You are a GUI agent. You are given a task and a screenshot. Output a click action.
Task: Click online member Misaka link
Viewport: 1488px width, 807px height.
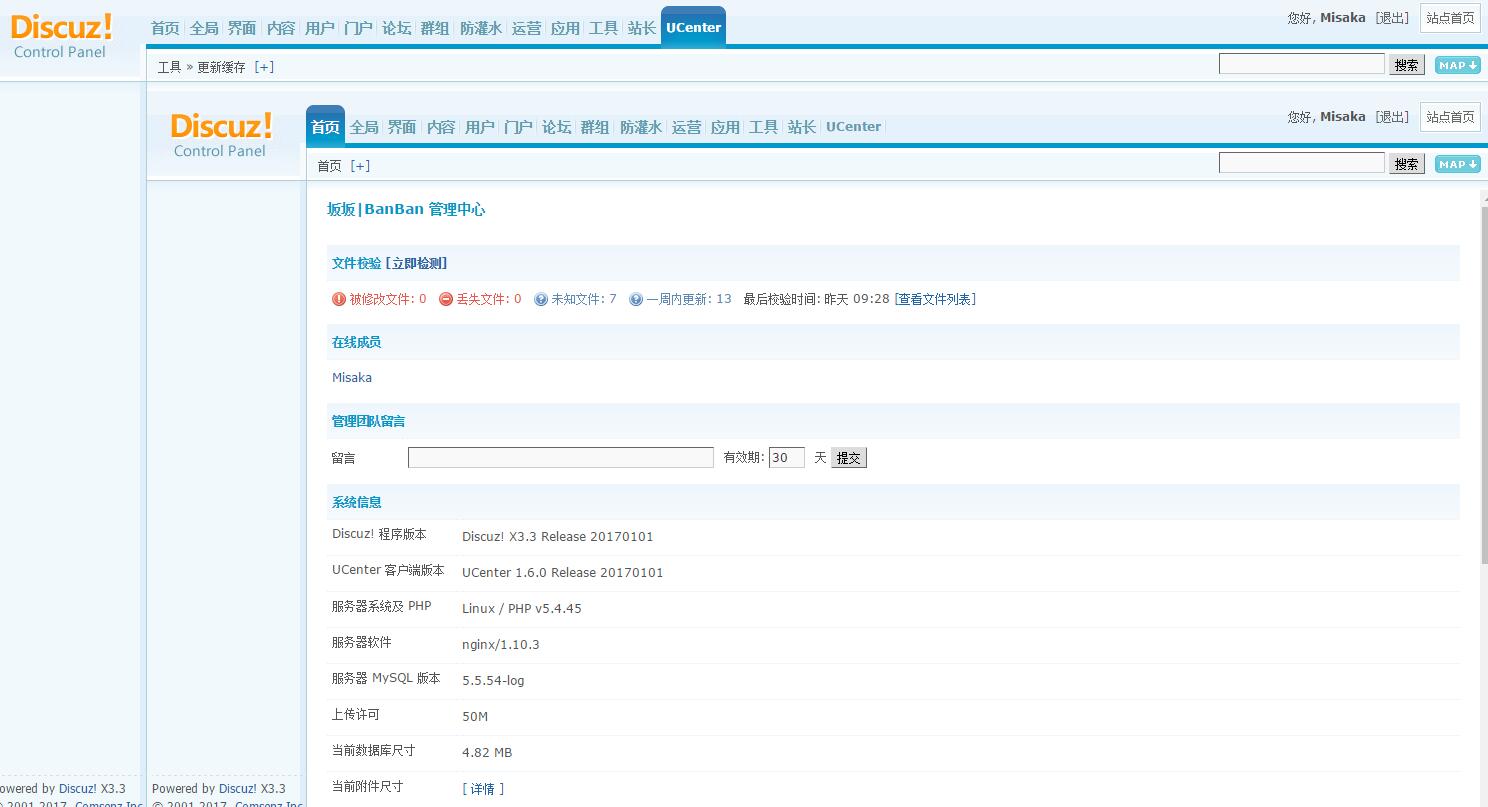pyautogui.click(x=352, y=377)
